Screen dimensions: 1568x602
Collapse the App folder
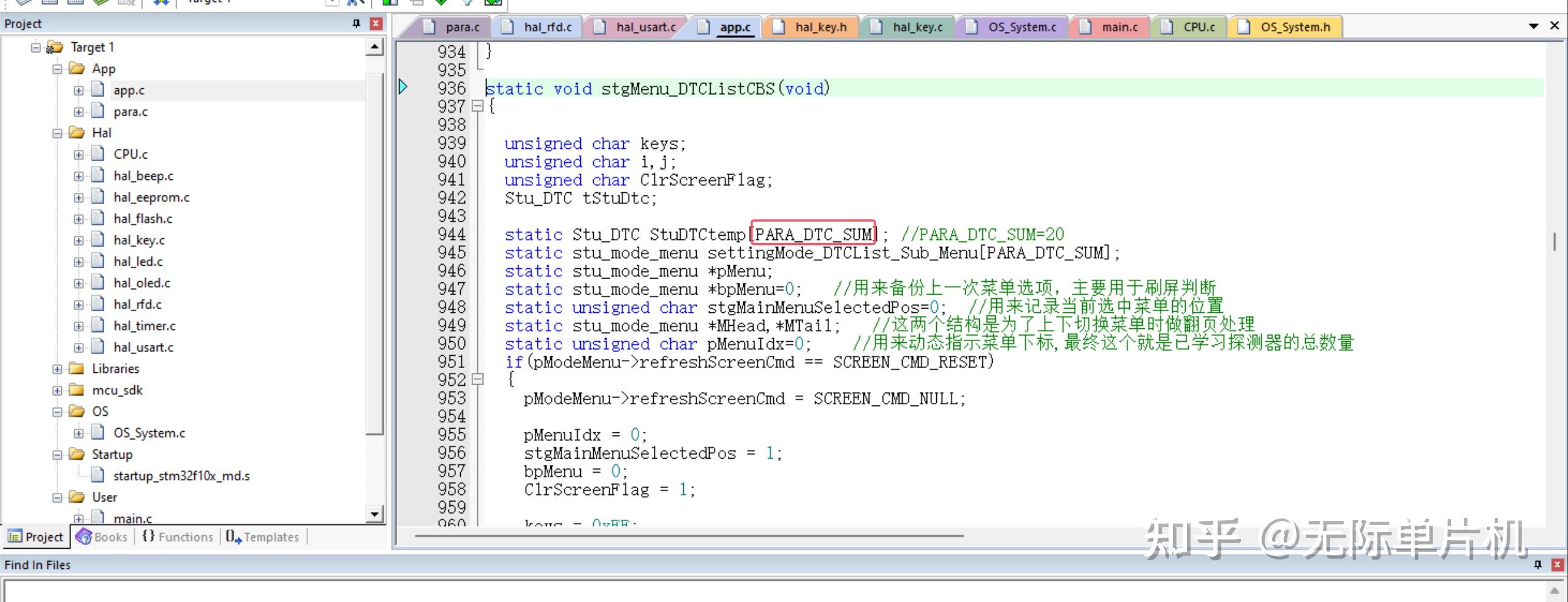click(57, 69)
